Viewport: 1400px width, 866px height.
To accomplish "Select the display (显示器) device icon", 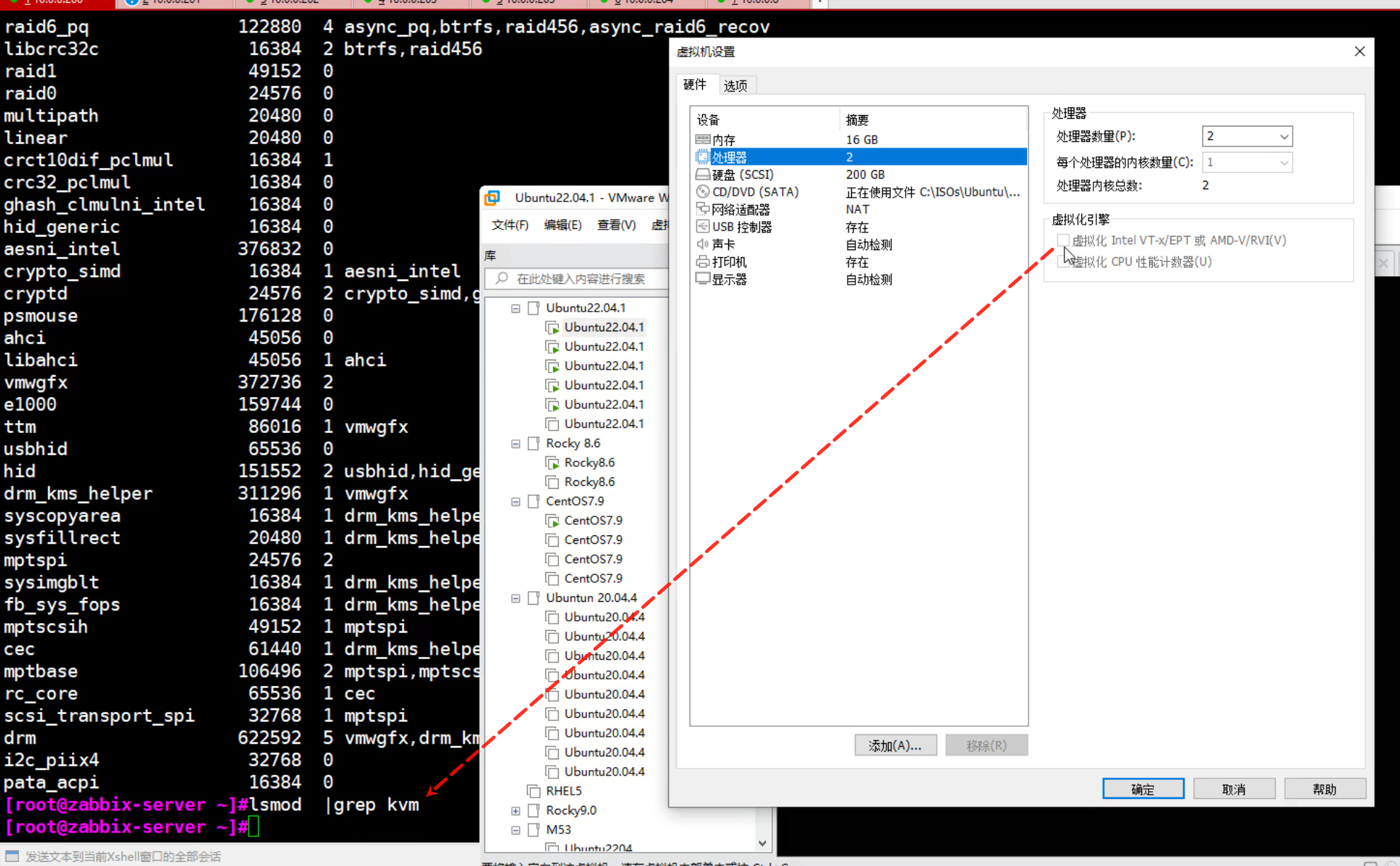I will tap(703, 280).
